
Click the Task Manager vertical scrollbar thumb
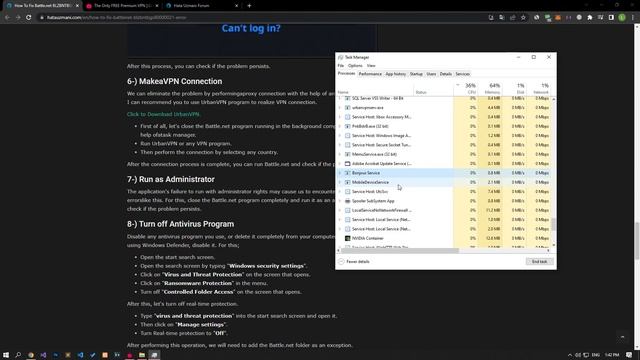tap(553, 224)
